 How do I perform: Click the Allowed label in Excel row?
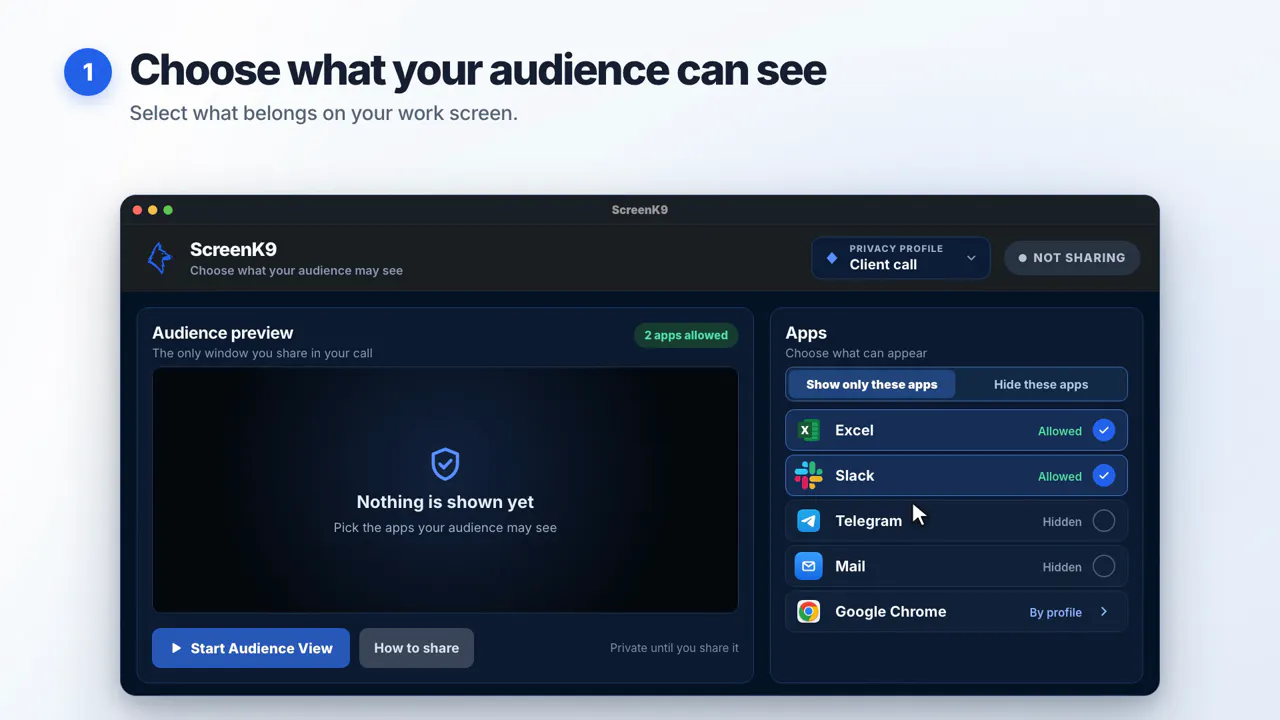pyautogui.click(x=1060, y=431)
